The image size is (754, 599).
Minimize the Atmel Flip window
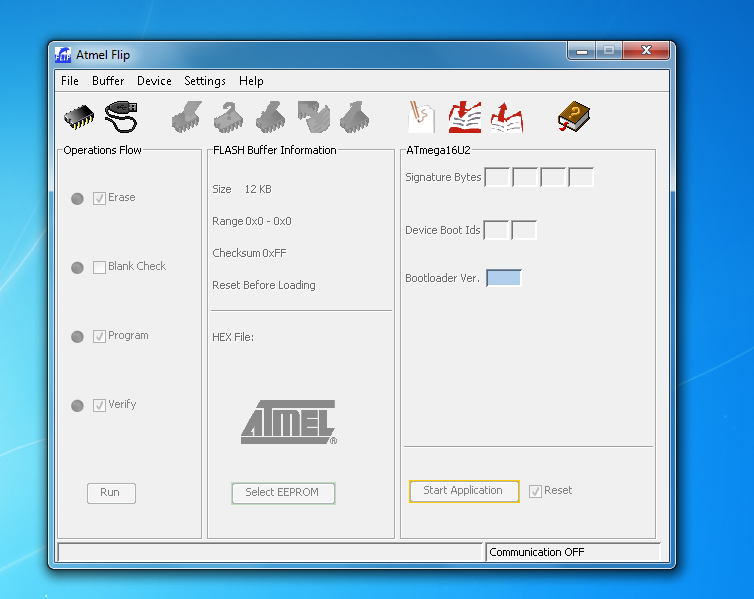point(582,50)
